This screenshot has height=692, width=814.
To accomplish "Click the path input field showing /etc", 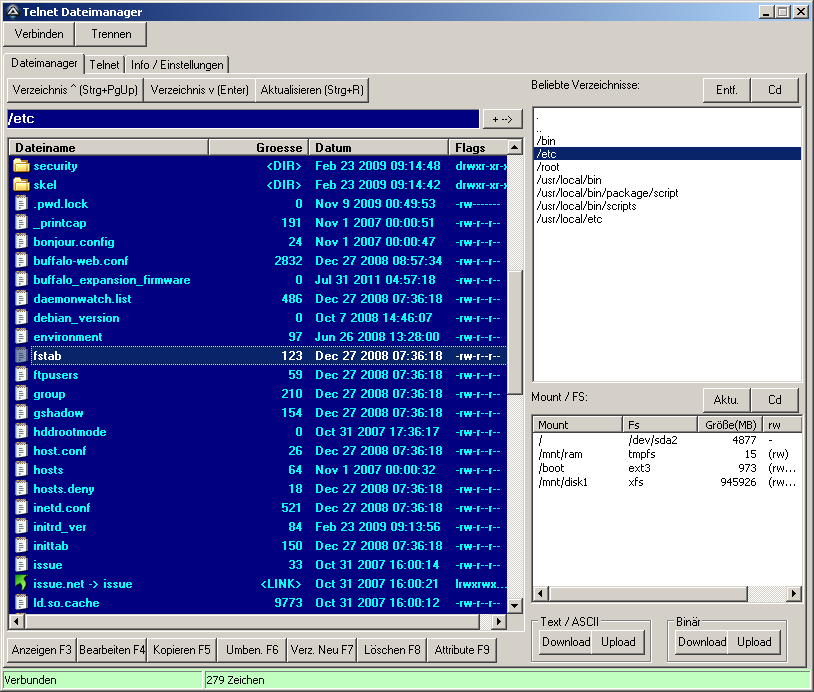I will (x=242, y=119).
